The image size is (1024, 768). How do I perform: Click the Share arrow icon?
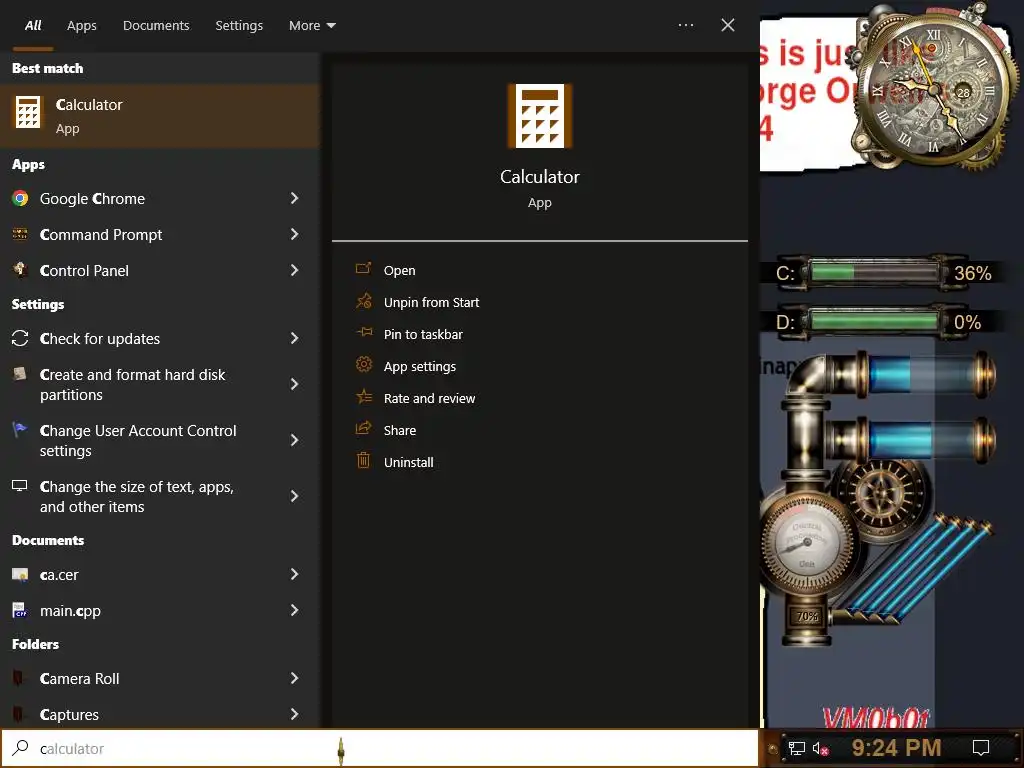[x=364, y=428]
